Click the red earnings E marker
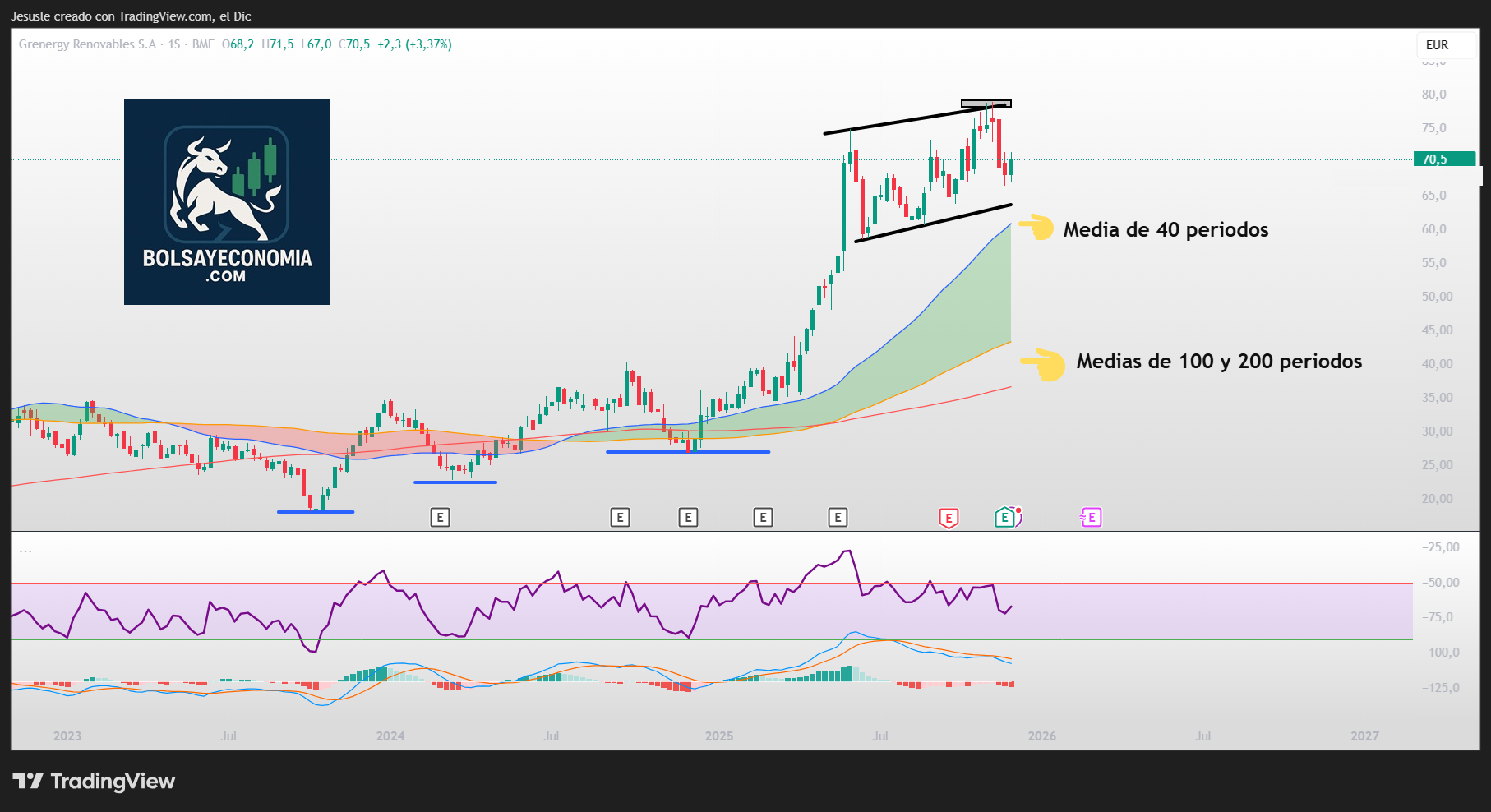The image size is (1491, 812). [949, 518]
